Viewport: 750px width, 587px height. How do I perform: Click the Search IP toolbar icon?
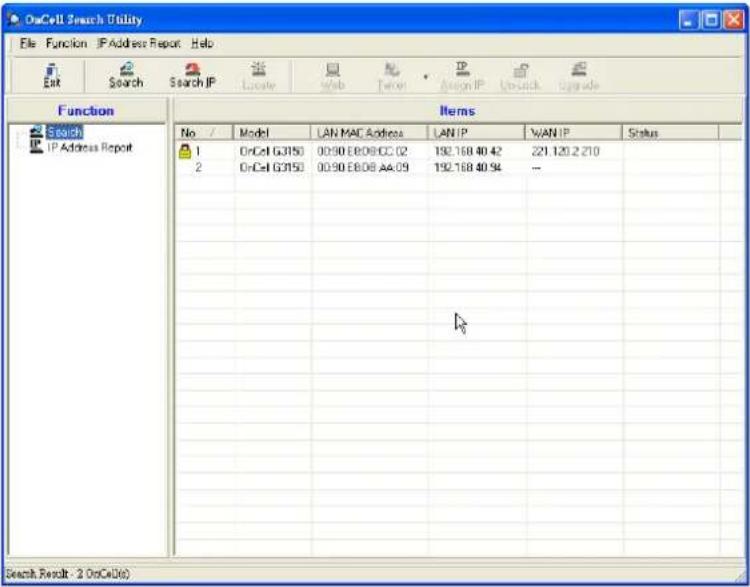point(192,76)
